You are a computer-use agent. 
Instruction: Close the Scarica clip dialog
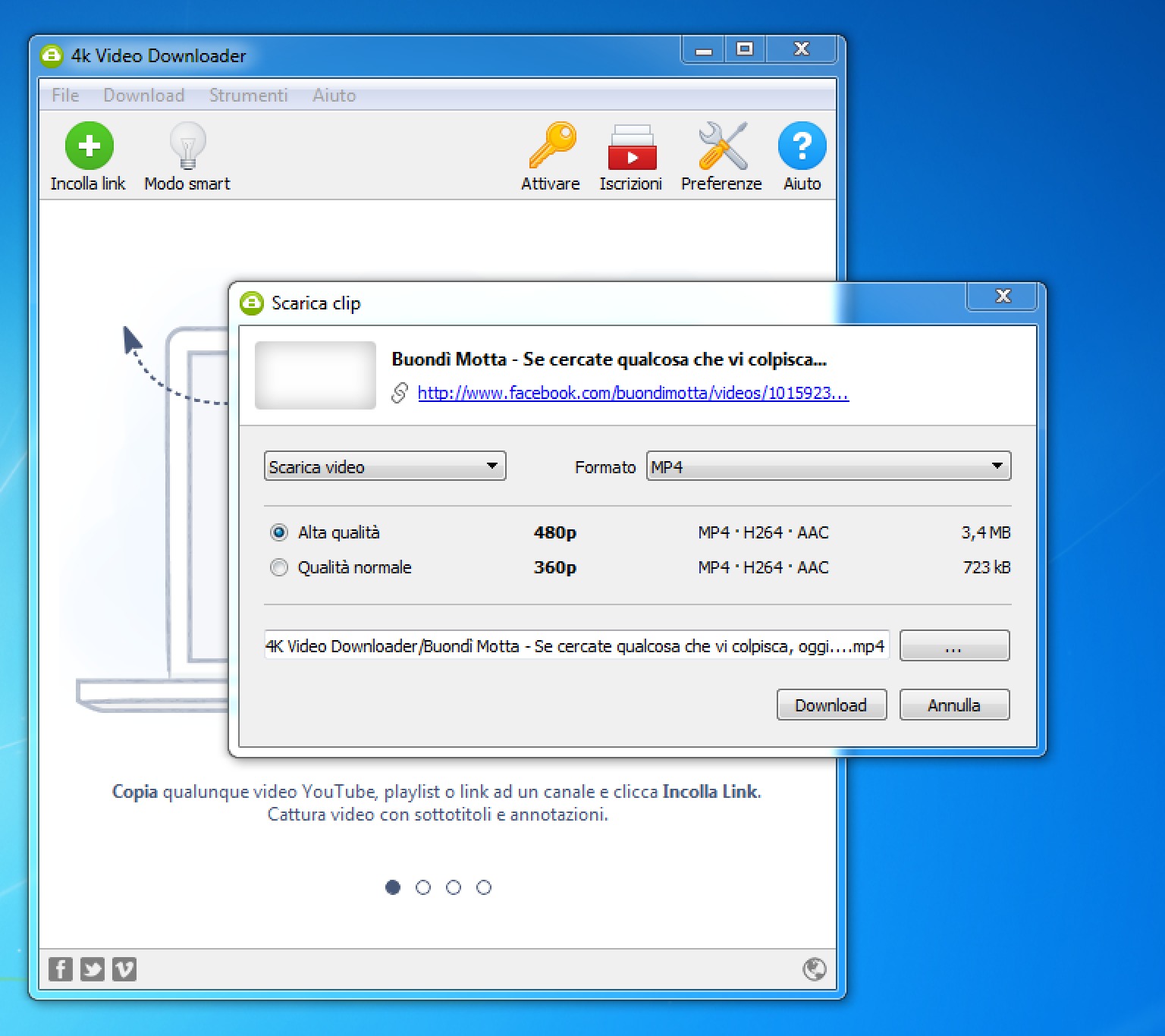click(1002, 296)
